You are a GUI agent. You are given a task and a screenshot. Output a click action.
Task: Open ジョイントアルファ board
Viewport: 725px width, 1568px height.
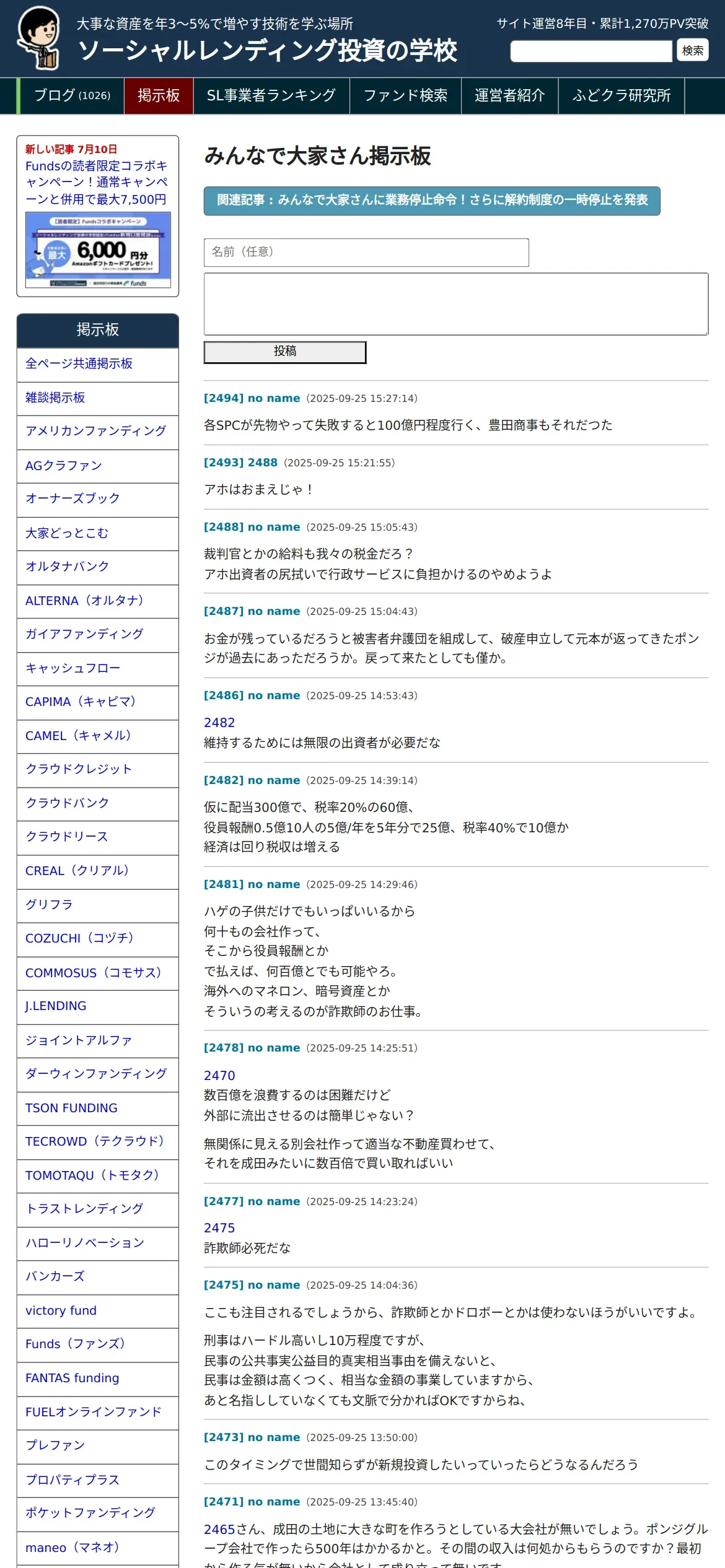98,1040
